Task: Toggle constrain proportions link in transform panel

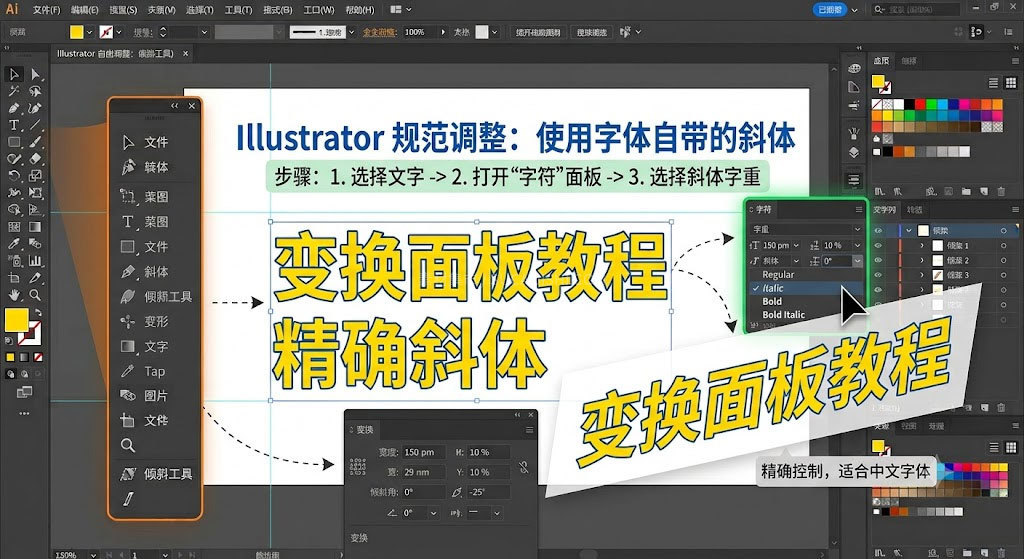Action: click(x=524, y=467)
